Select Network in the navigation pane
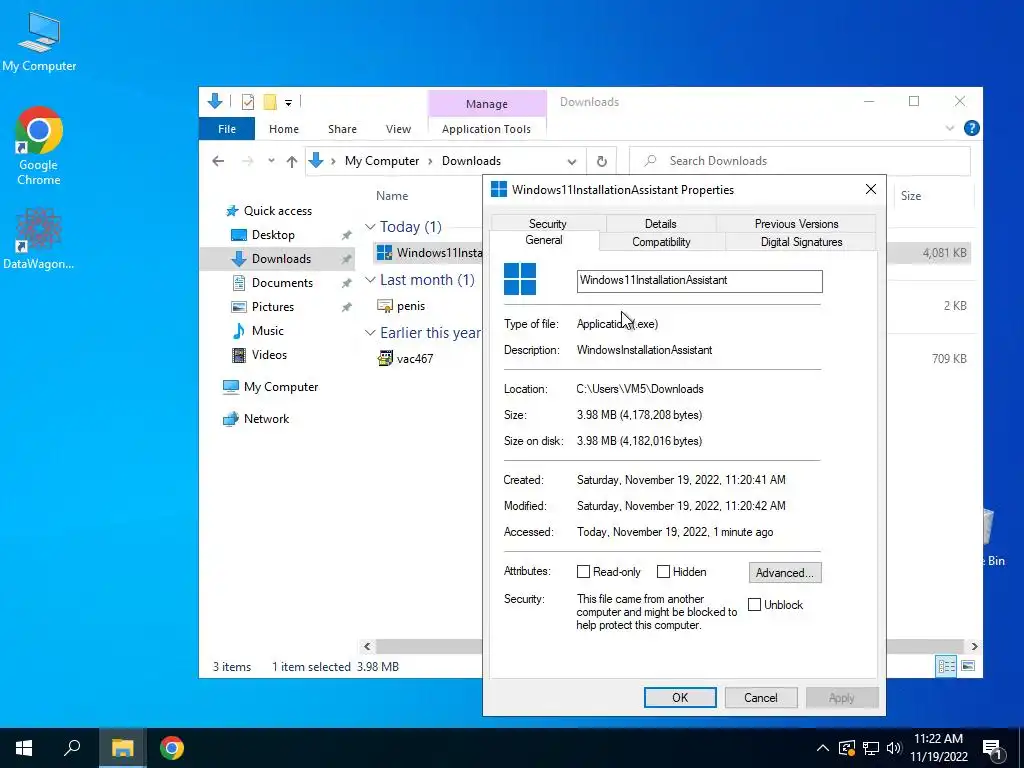Screen dimensions: 1024x768 266,419
